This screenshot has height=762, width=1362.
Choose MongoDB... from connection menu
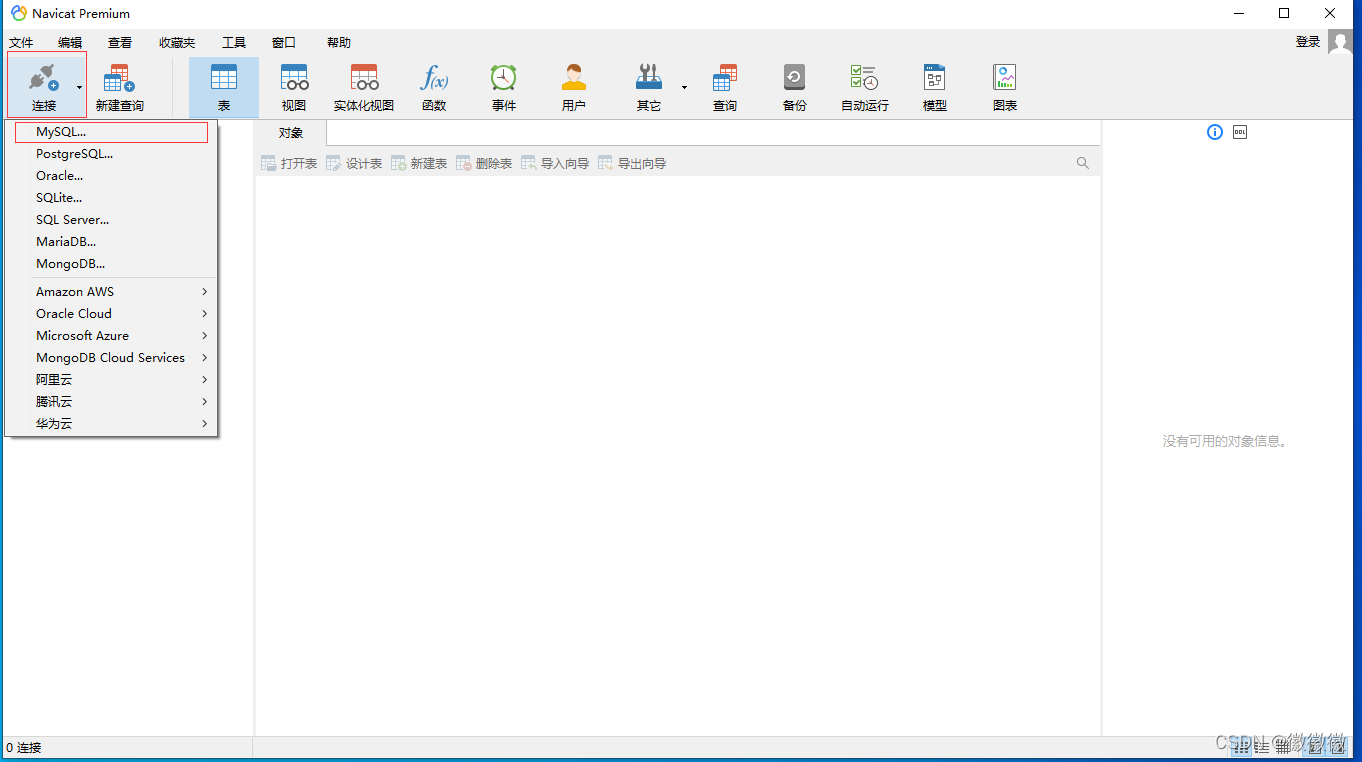pyautogui.click(x=111, y=264)
